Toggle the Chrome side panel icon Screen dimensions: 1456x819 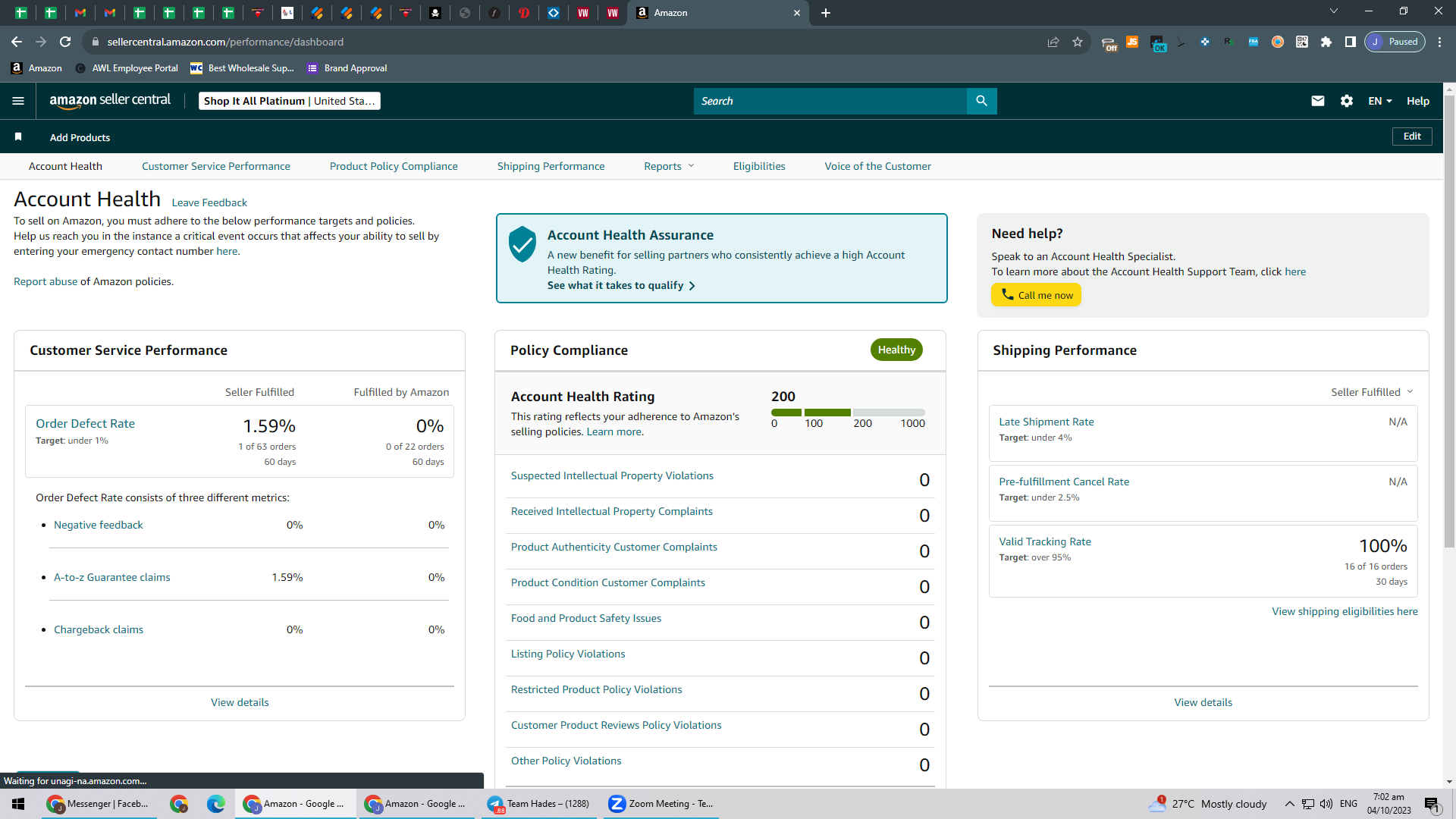(x=1351, y=42)
